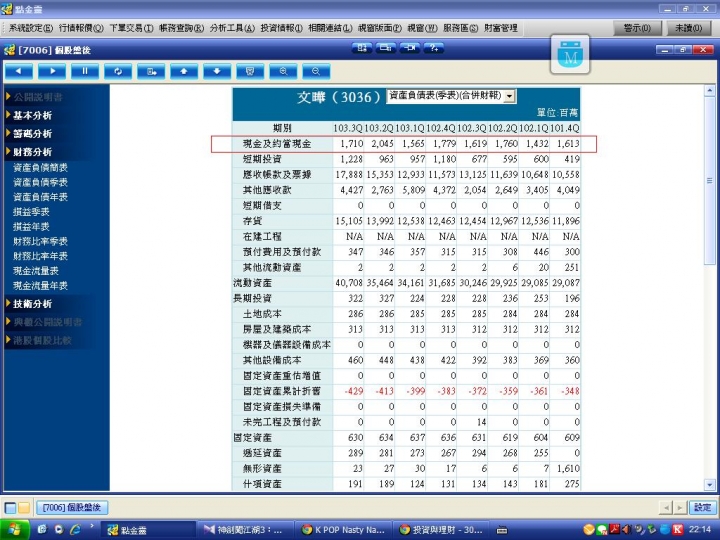Viewport: 720px width, 540px height.
Task: Switch to K POP Nasty Chrome taskbar window
Action: point(344,530)
